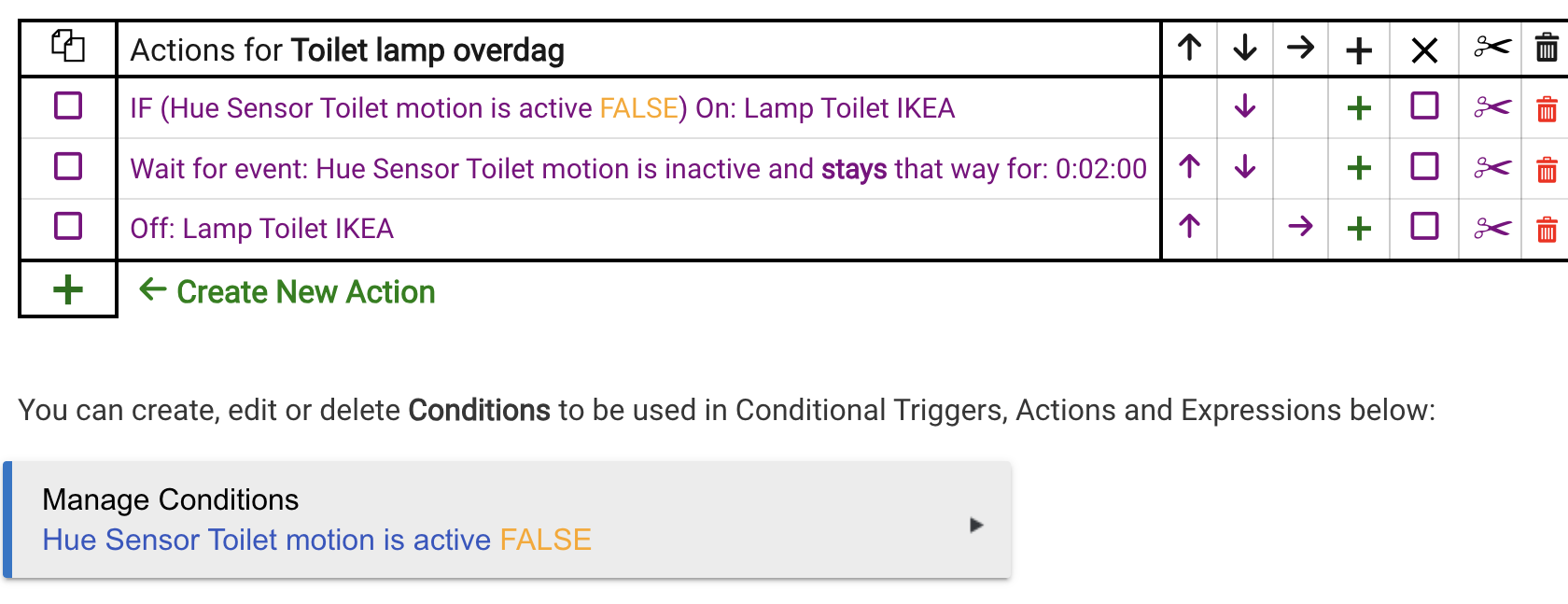The width and height of the screenshot is (1568, 604).
Task: Insert action with green plus on Wait row
Action: pos(1359,168)
